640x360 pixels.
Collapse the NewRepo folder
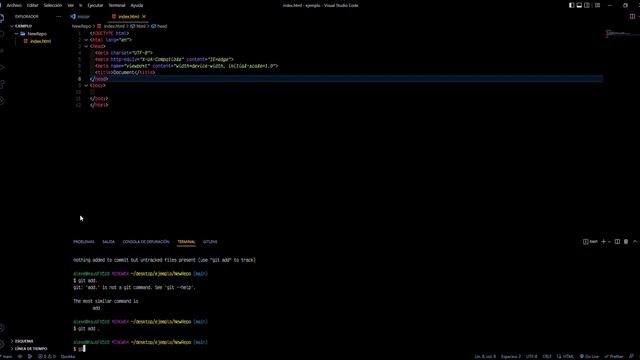[x=16, y=34]
